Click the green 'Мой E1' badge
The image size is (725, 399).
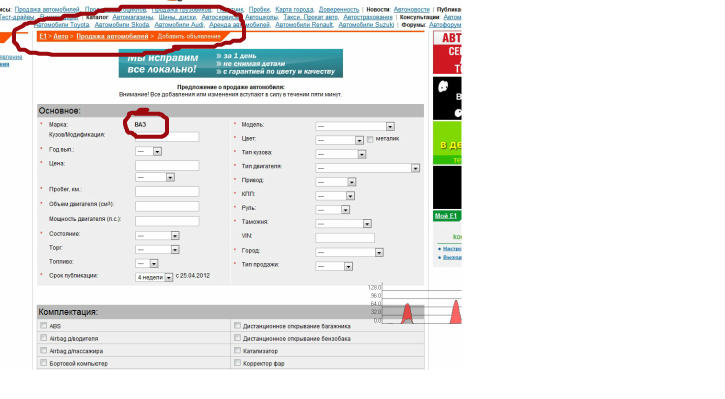(x=447, y=216)
